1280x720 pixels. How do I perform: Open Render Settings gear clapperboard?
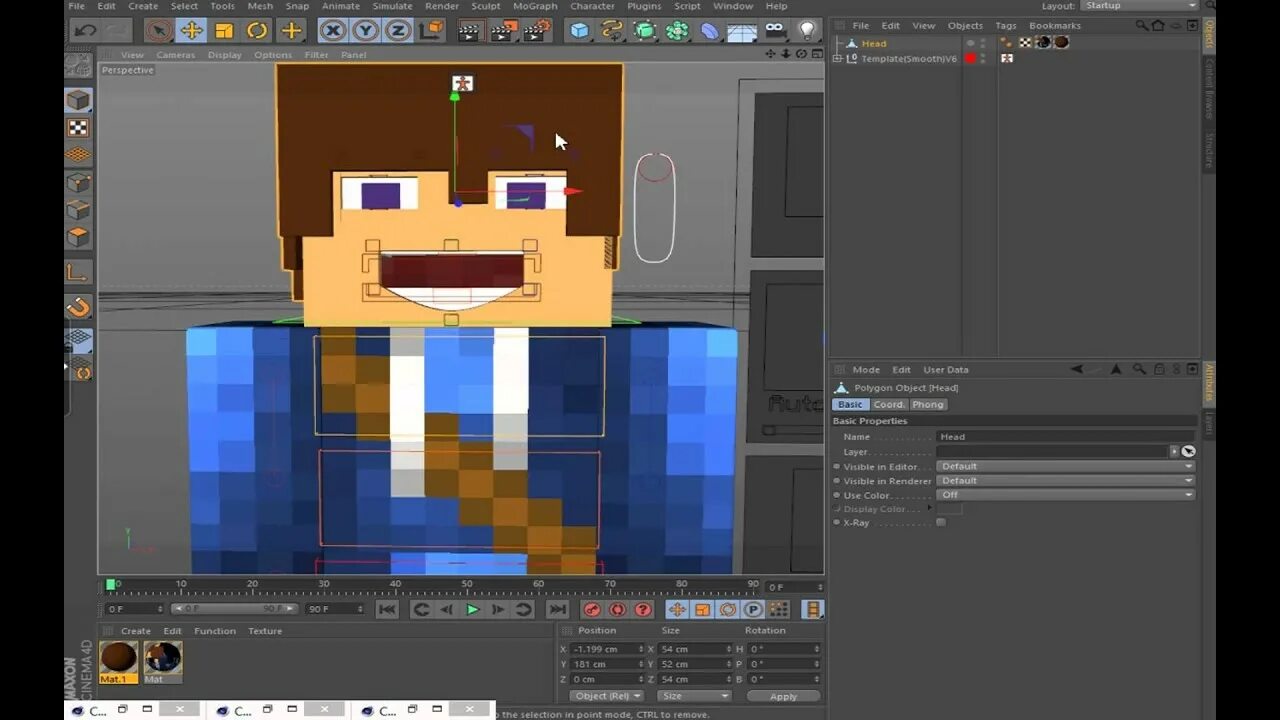[x=537, y=31]
